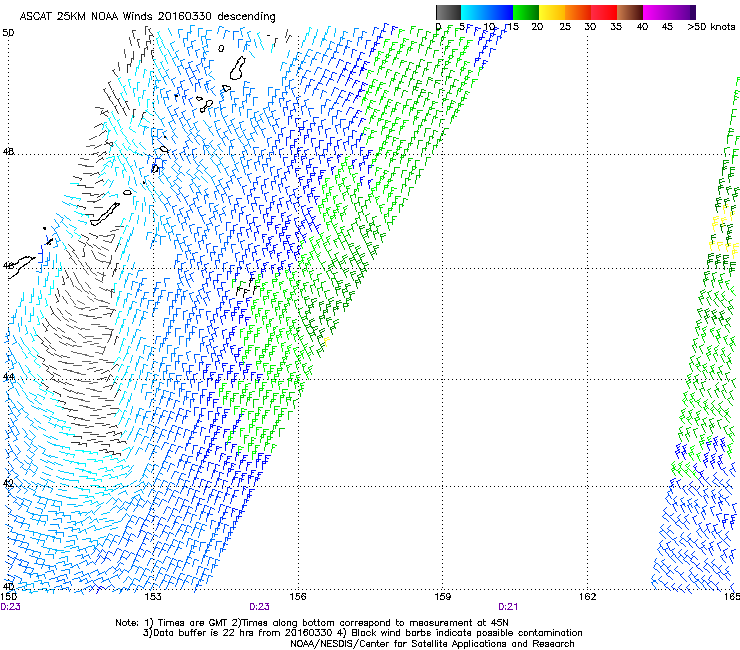The width and height of the screenshot is (740, 650).
Task: Click the title "ASCAT 25KM NOAA Winds 20160330 descending"
Action: click(x=148, y=16)
